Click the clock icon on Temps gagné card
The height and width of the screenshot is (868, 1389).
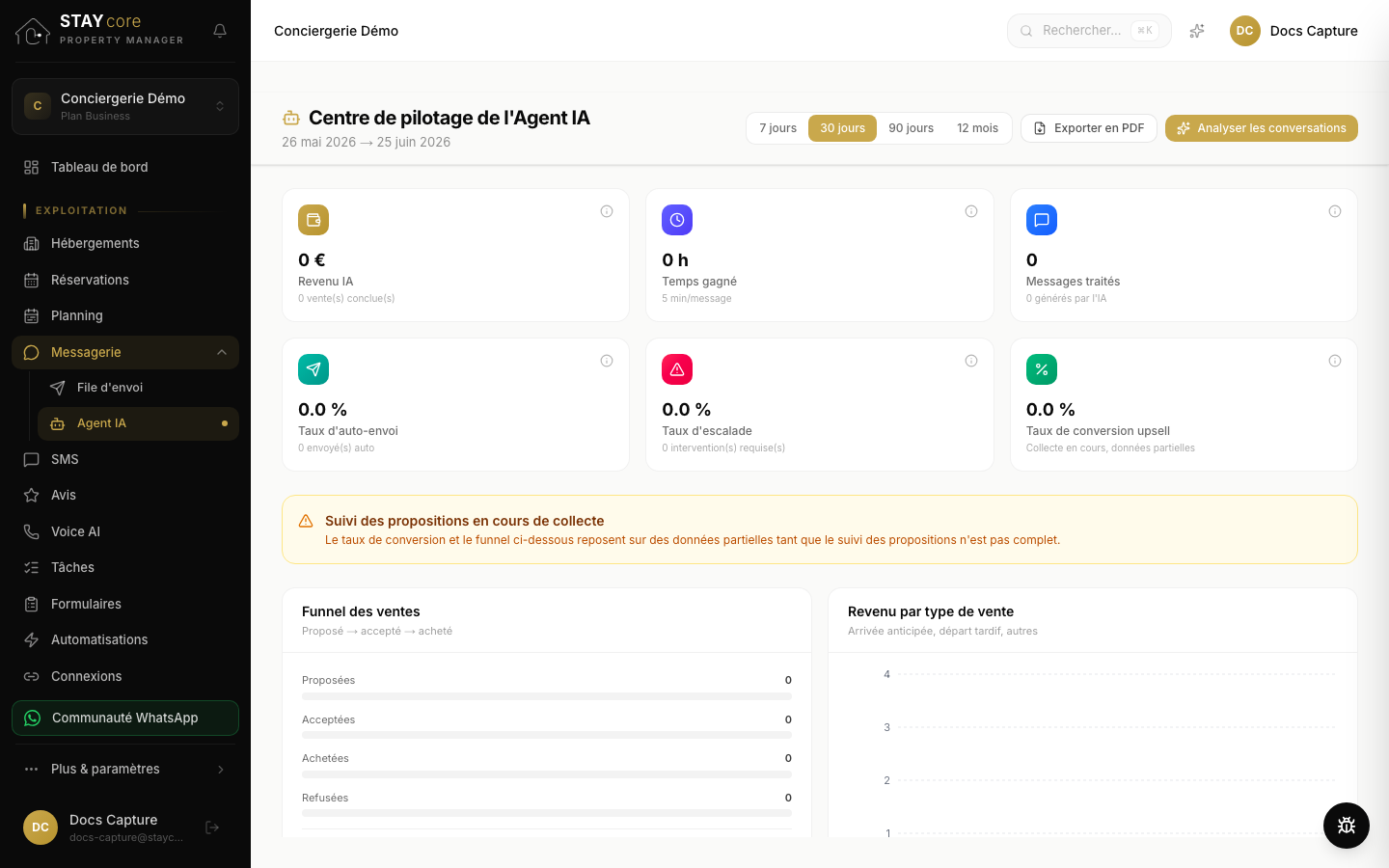(677, 220)
